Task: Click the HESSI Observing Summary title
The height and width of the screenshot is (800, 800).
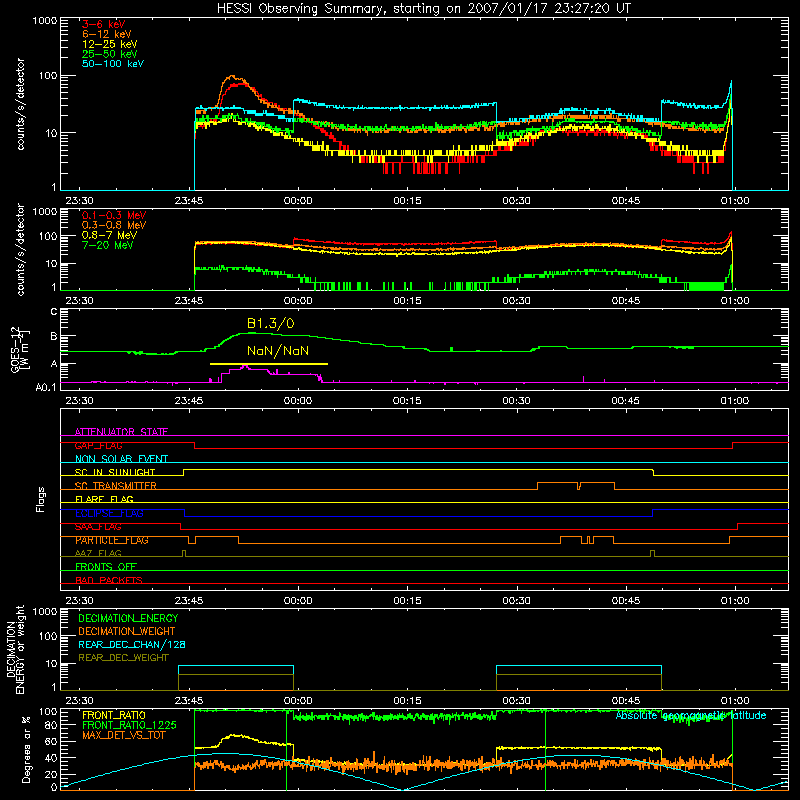Action: (424, 9)
